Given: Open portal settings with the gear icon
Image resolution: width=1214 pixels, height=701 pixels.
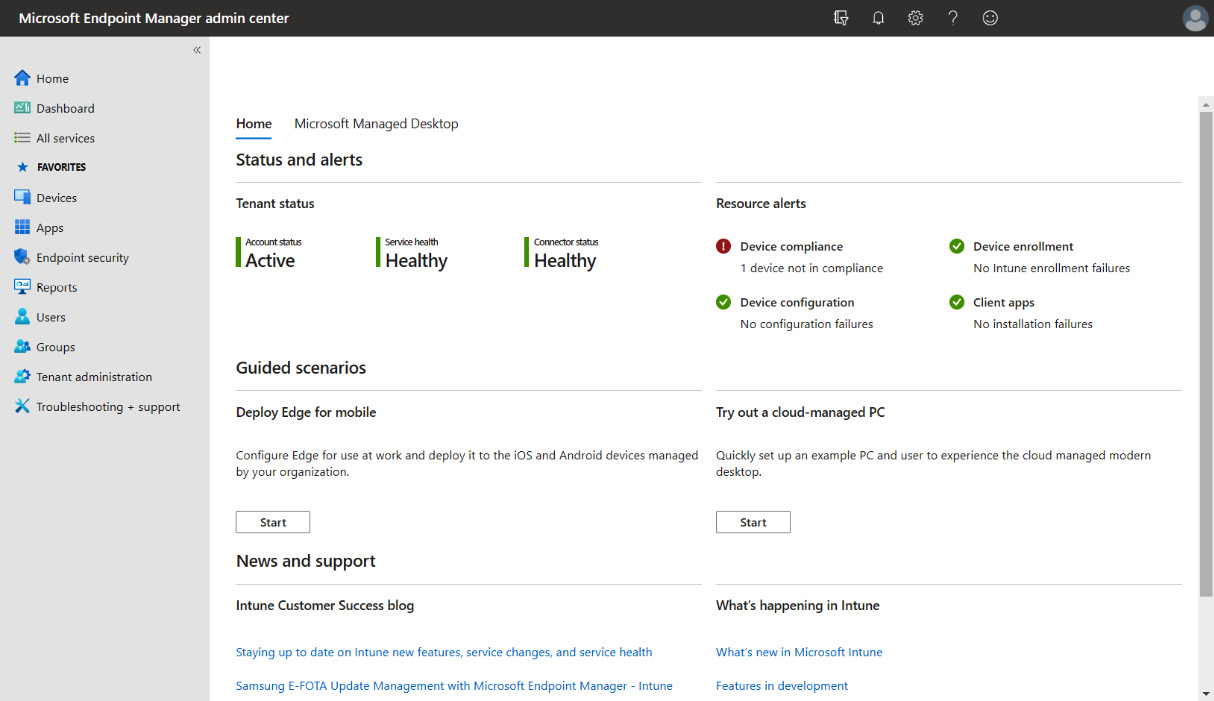Looking at the screenshot, I should [915, 18].
